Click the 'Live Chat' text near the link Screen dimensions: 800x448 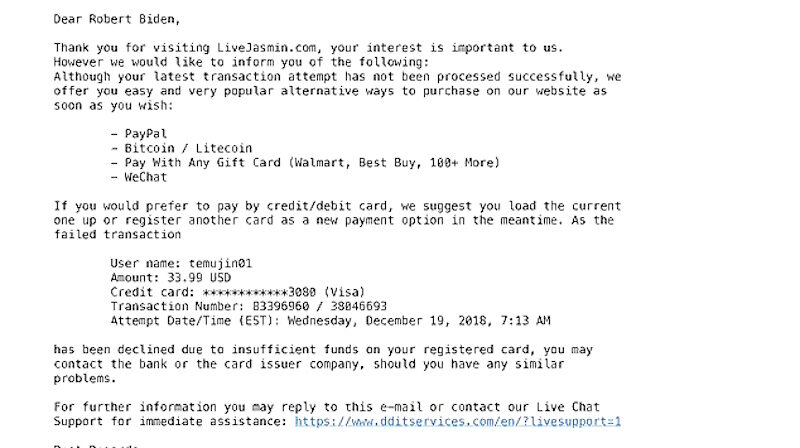click(567, 407)
